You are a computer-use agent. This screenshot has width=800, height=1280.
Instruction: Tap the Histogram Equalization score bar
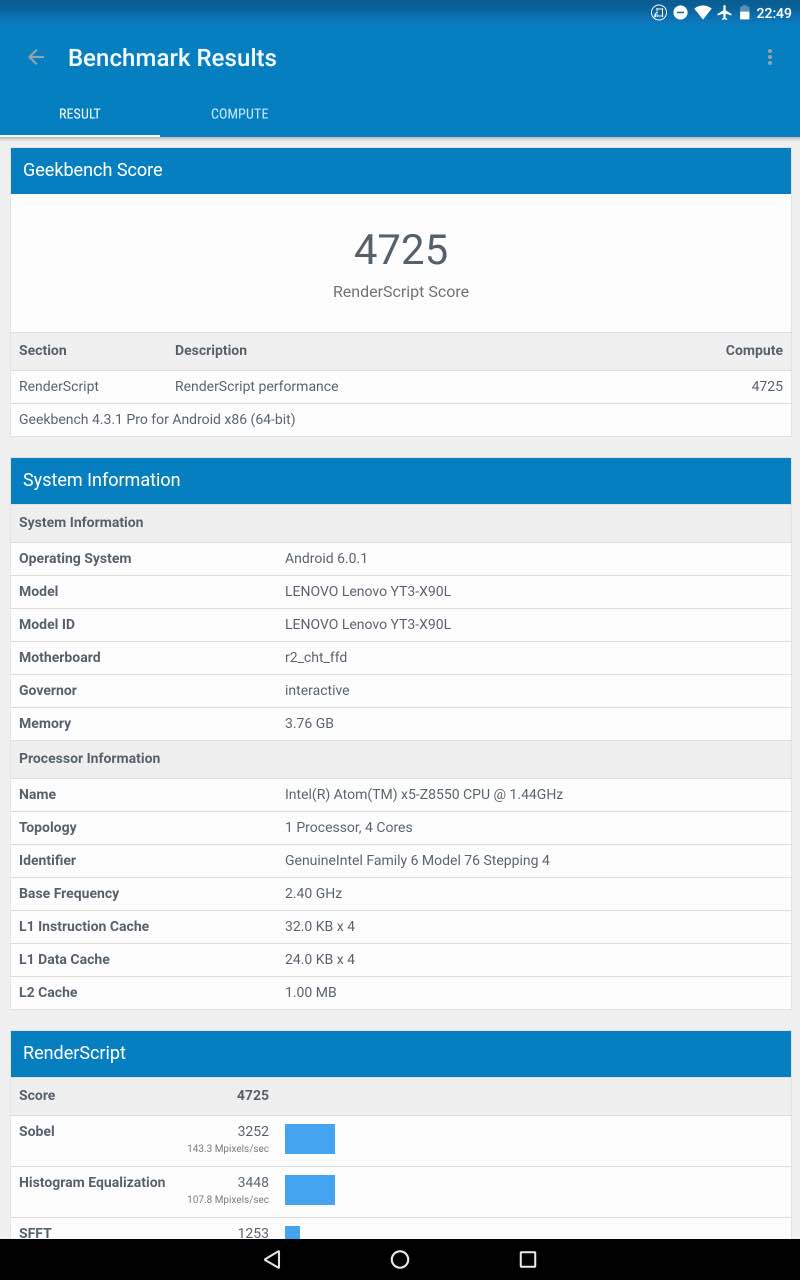coord(310,1190)
